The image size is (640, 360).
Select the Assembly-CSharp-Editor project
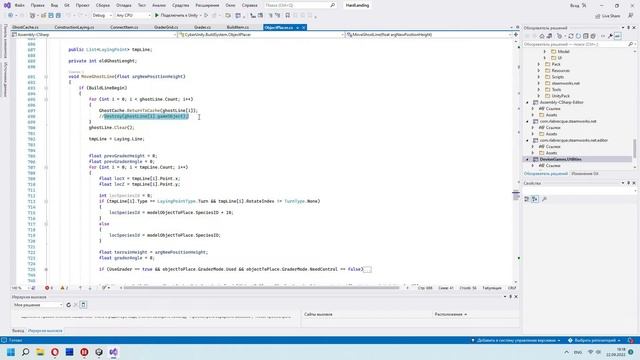point(561,102)
